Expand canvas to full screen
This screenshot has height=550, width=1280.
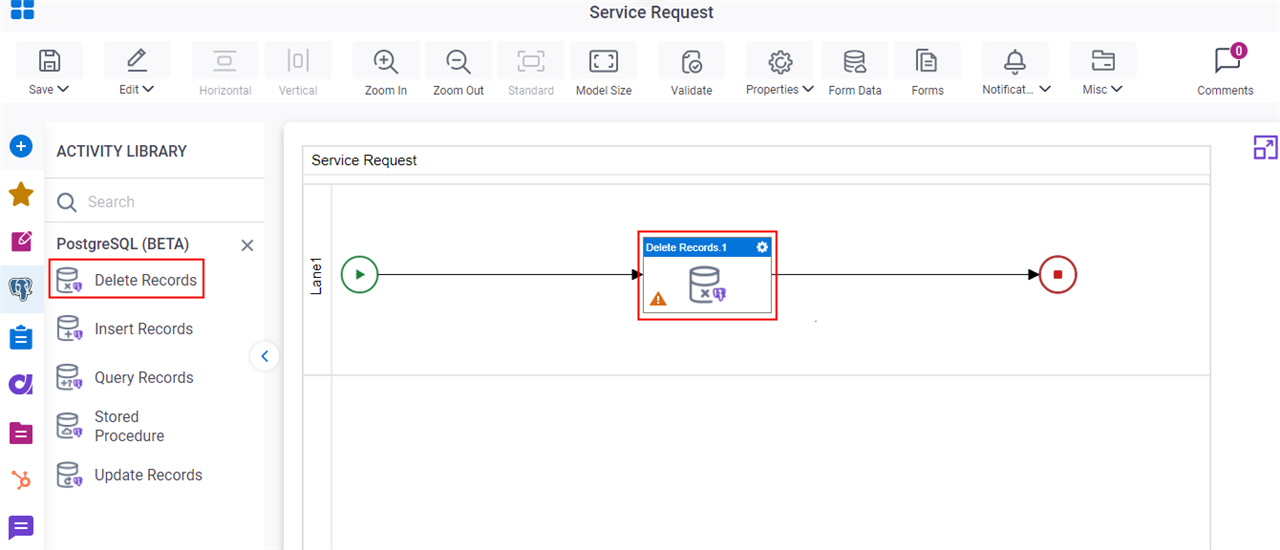pos(1265,148)
